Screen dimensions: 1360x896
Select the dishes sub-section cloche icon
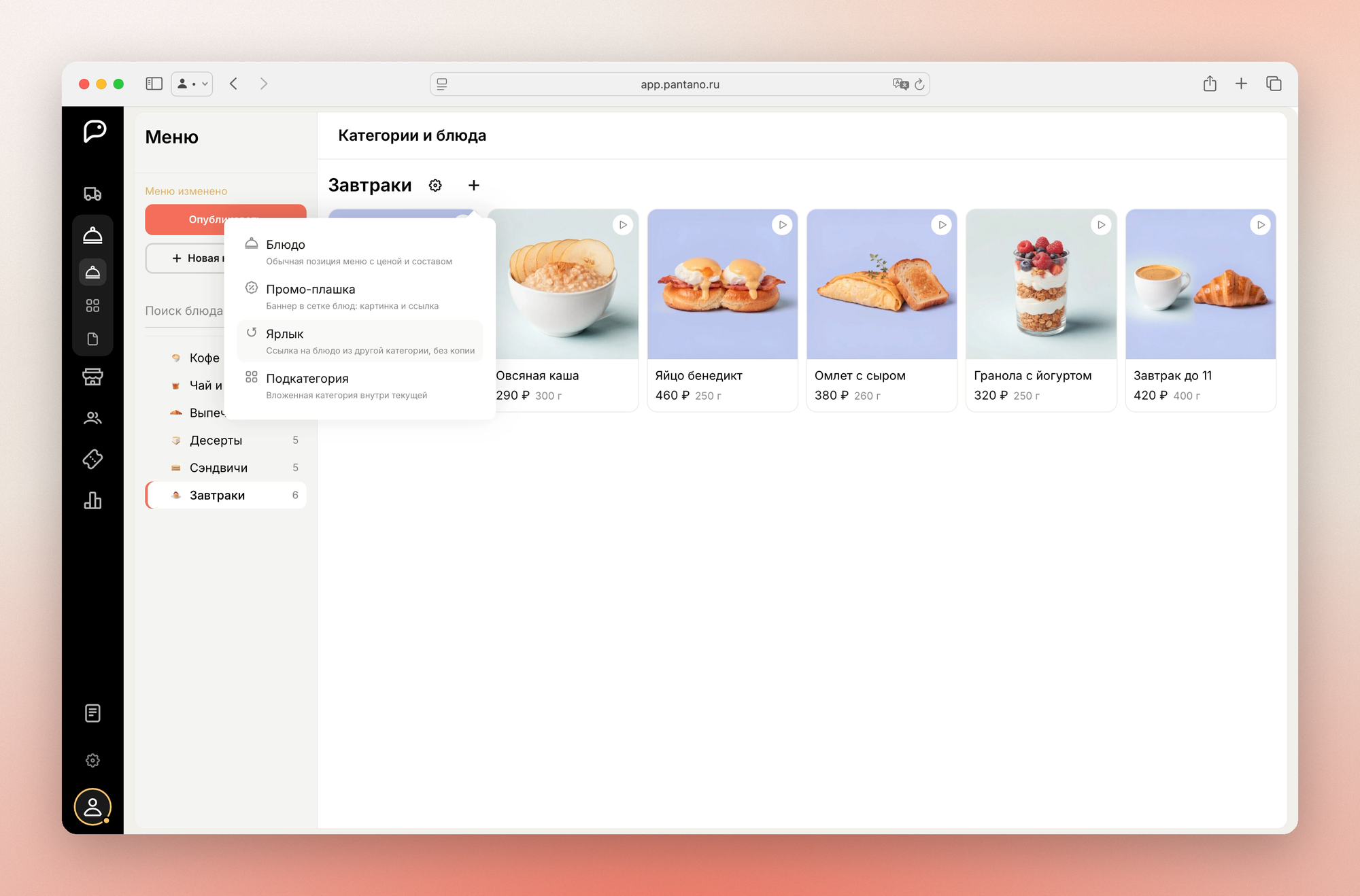click(x=93, y=272)
